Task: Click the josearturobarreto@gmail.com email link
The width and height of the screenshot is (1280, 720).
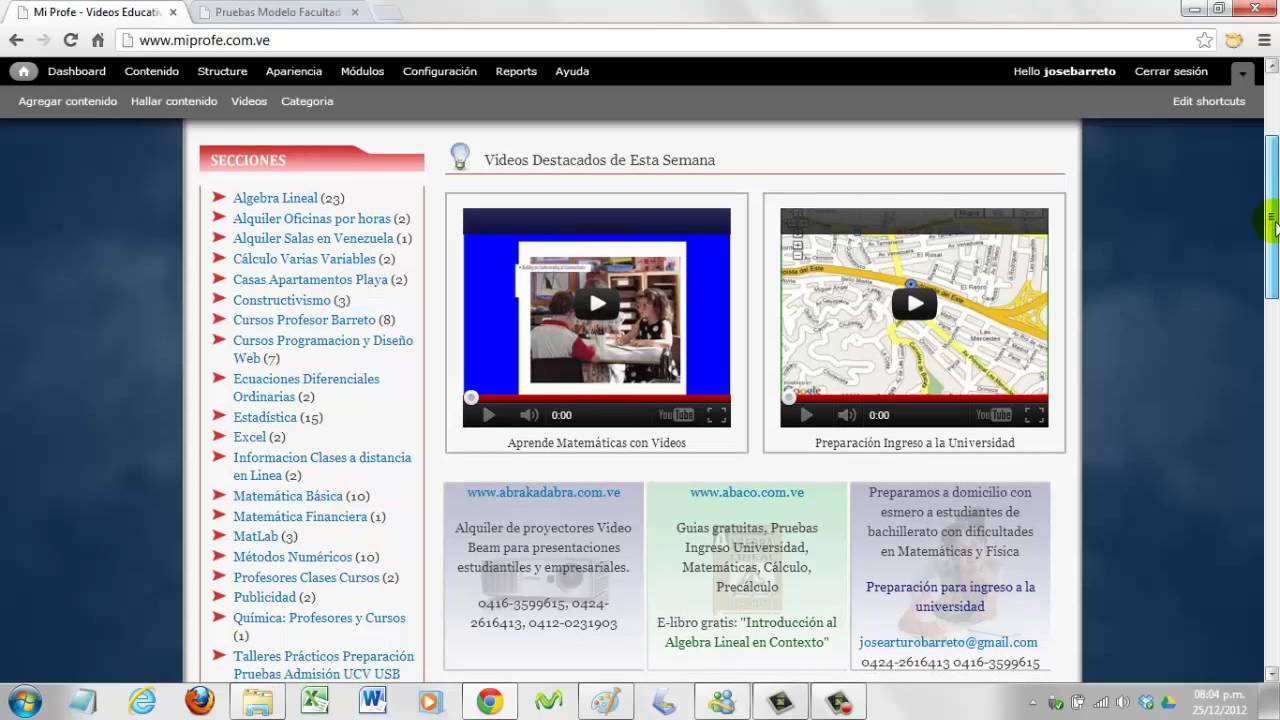Action: pos(948,642)
